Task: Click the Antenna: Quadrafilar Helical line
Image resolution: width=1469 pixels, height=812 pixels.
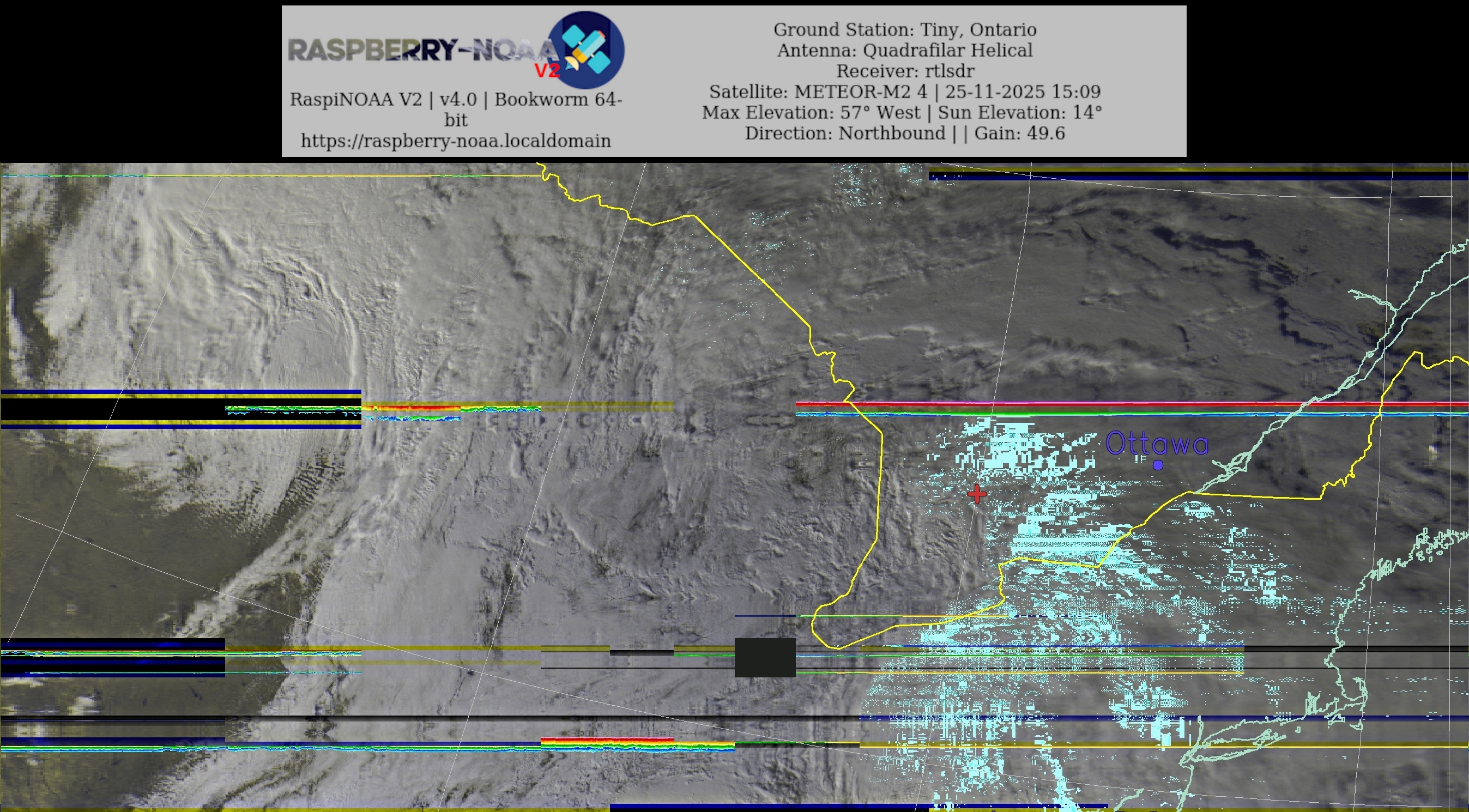Action: click(x=904, y=50)
